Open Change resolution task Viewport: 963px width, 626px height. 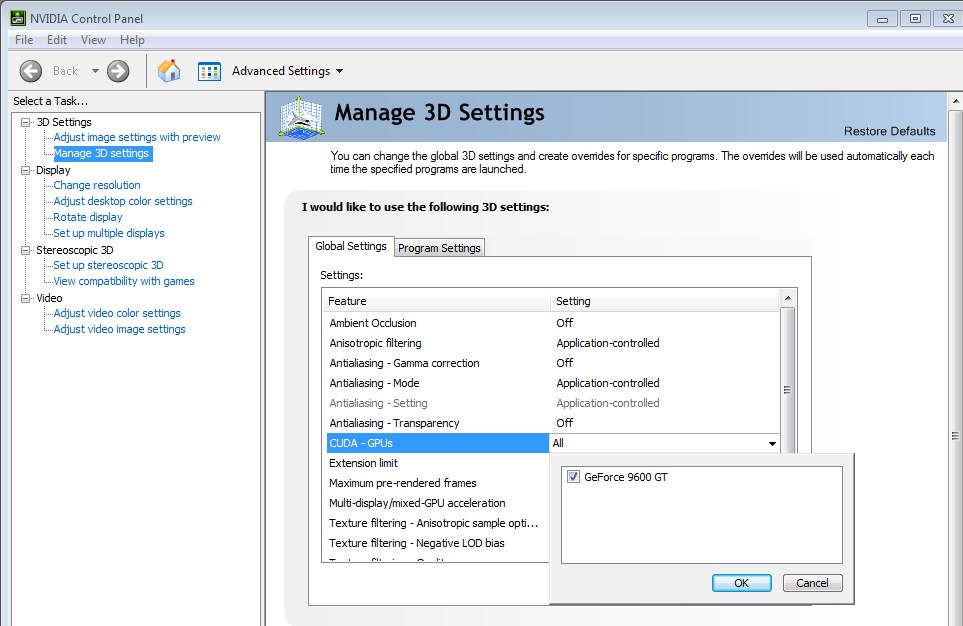click(97, 185)
